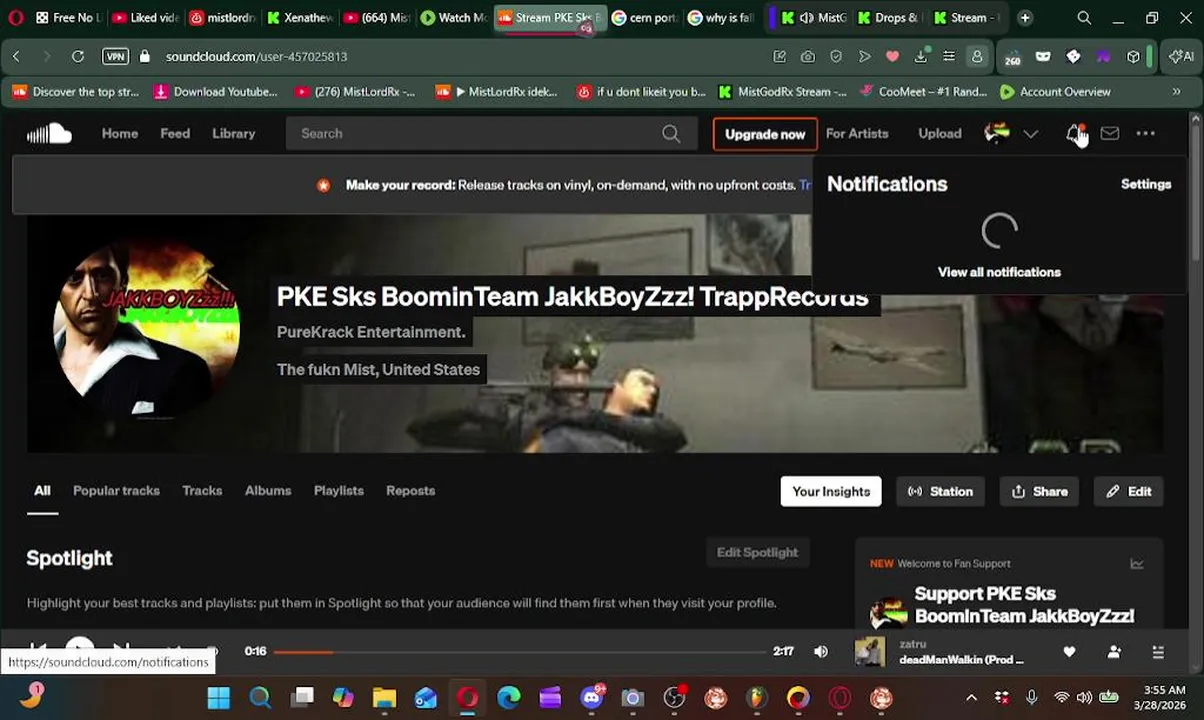Open the browser tab search magnifier icon
This screenshot has height=720, width=1204.
pos(1084,18)
